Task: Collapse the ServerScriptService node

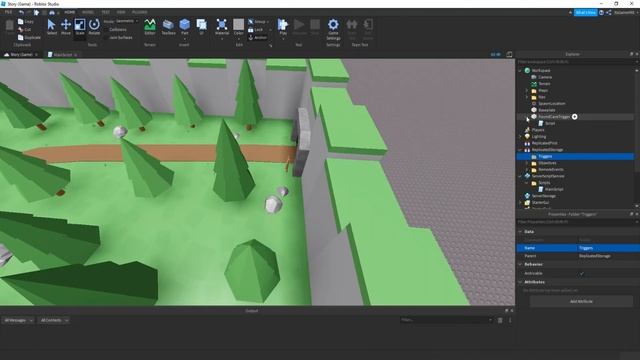Action: click(520, 176)
